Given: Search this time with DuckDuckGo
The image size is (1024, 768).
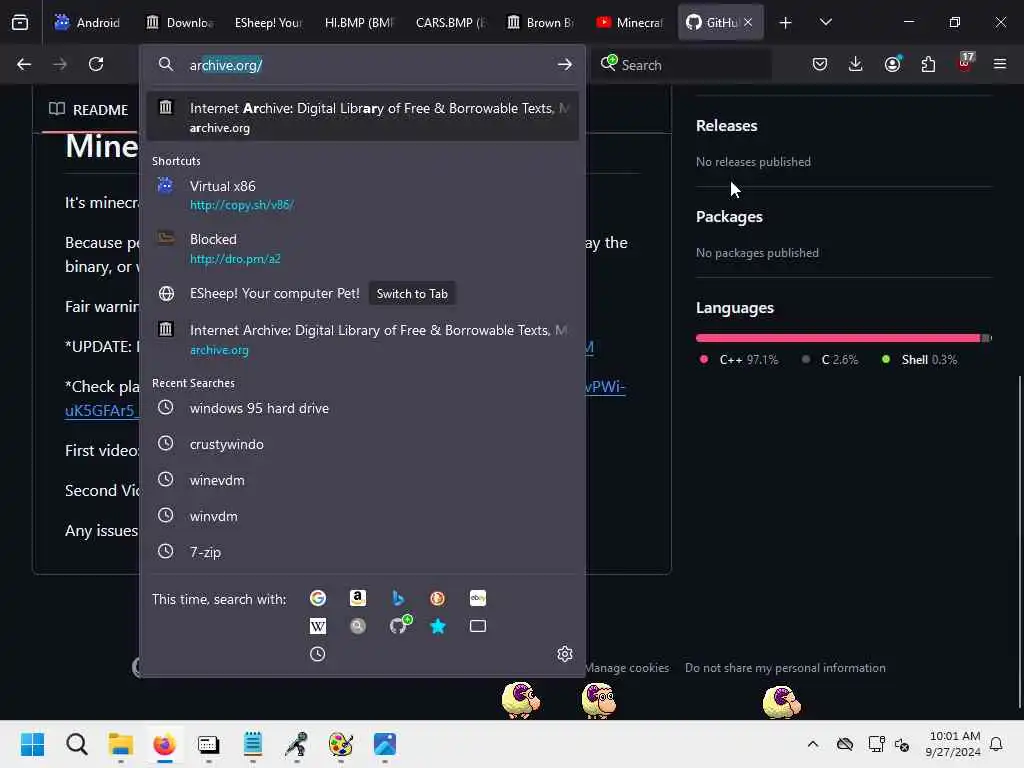Looking at the screenshot, I should tap(438, 598).
